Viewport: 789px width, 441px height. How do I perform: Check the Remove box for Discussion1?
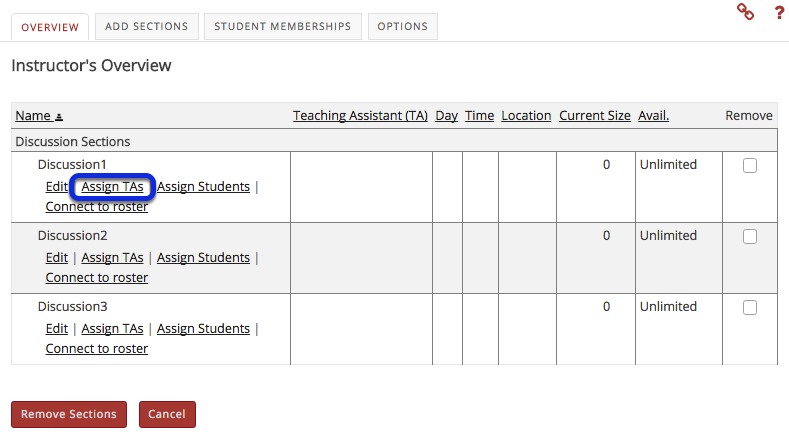(750, 166)
